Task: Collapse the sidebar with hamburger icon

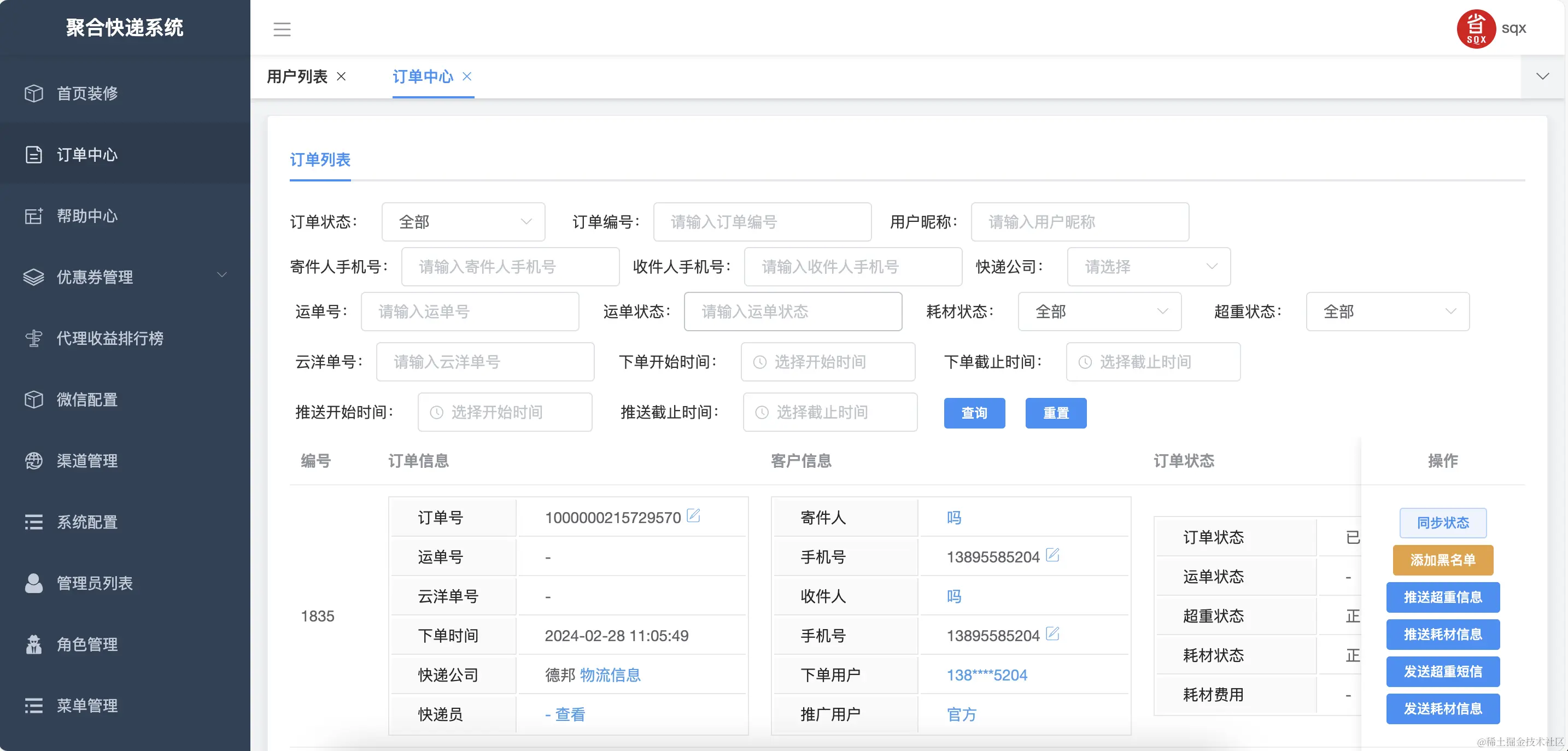Action: click(x=282, y=29)
